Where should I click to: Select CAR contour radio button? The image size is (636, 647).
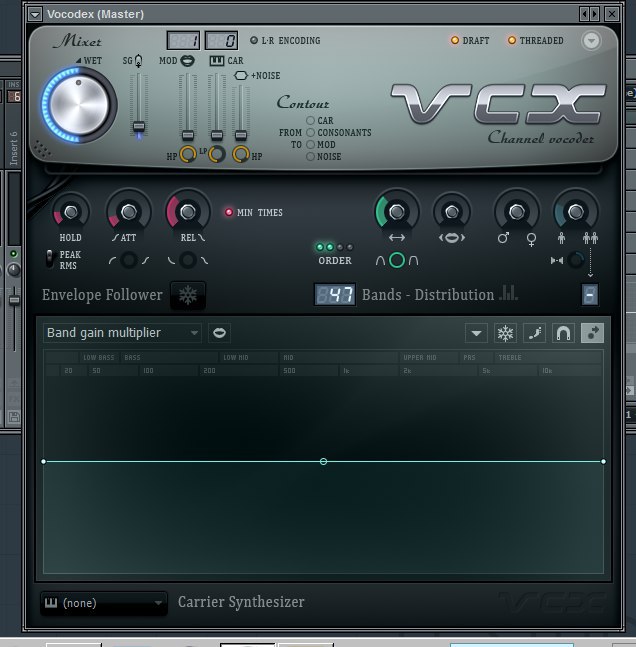point(310,120)
